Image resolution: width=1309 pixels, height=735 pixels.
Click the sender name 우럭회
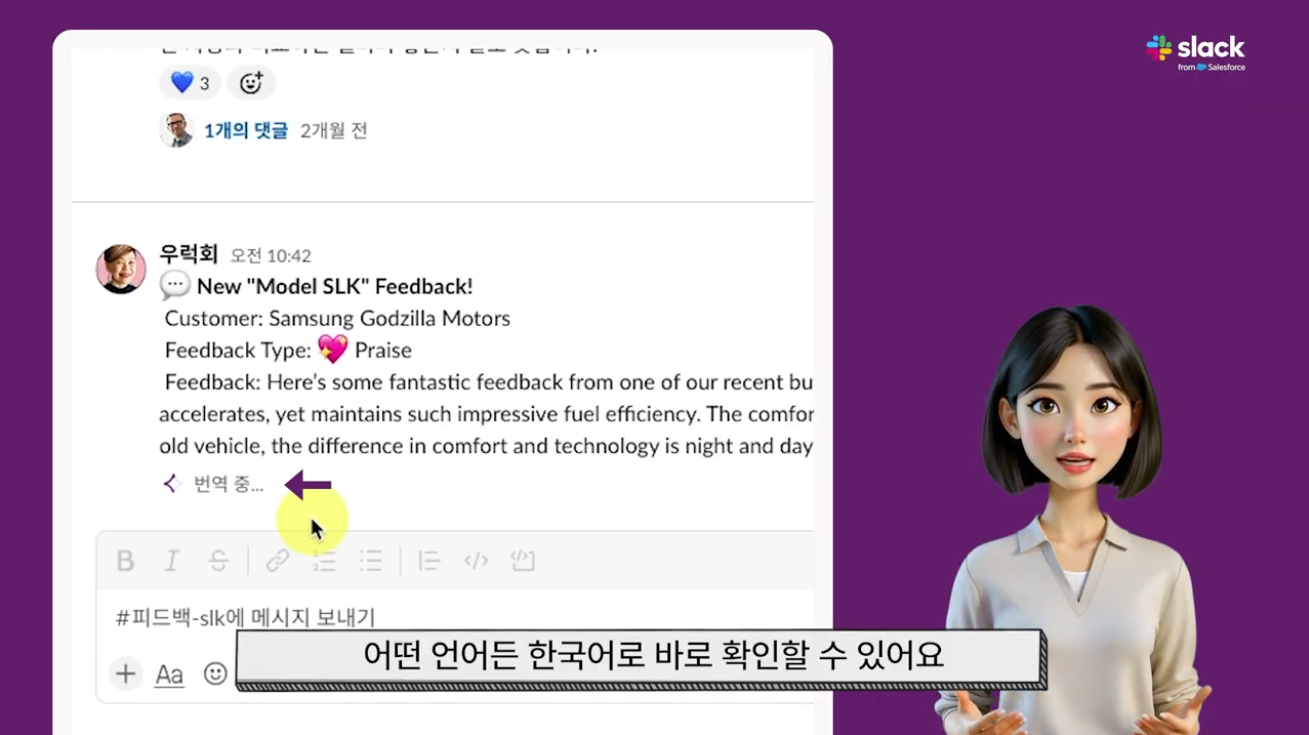[188, 254]
